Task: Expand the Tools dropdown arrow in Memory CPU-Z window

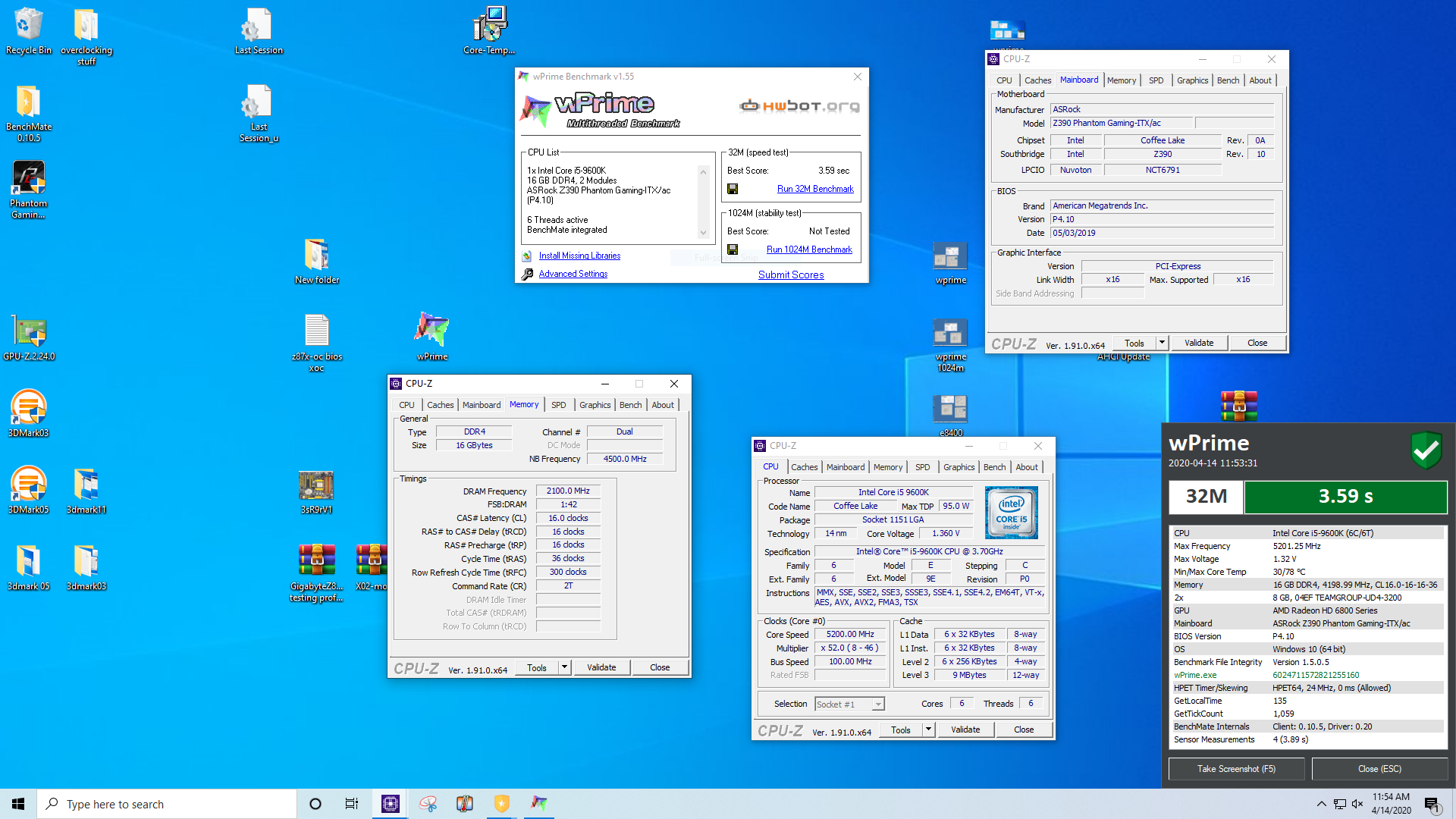Action: (x=564, y=667)
